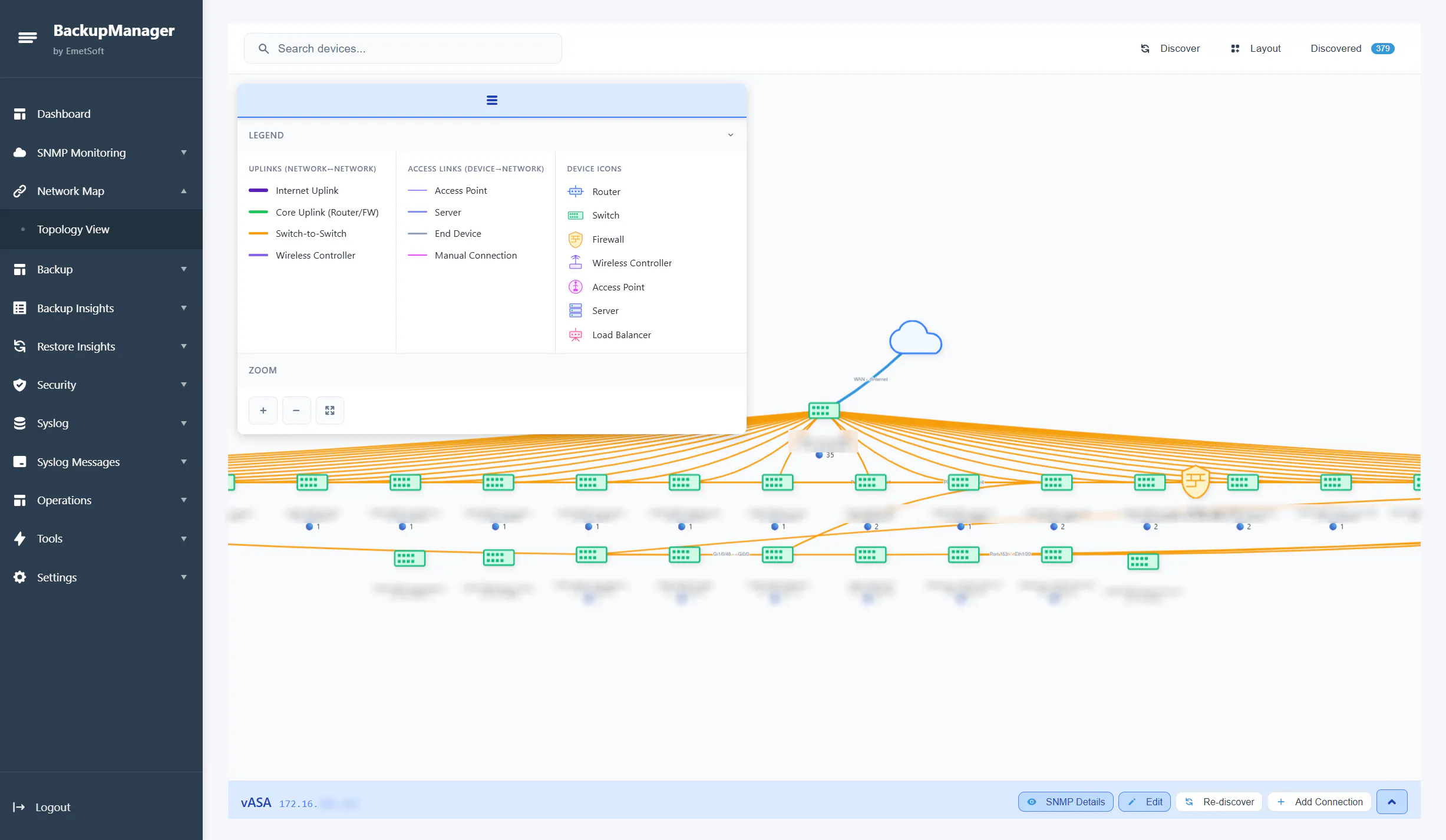Click the Manual Connection legend label
The width and height of the screenshot is (1446, 840).
(476, 255)
